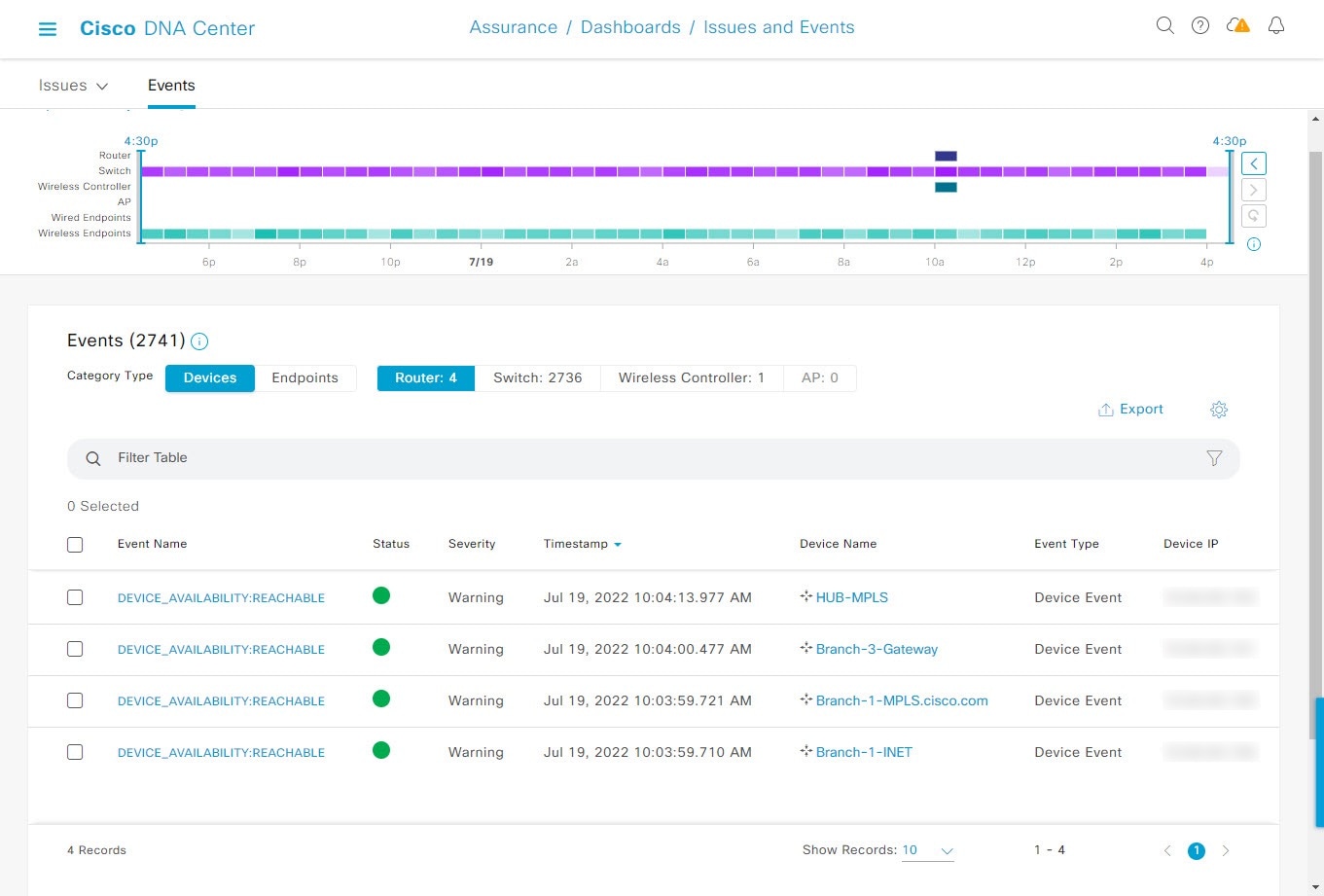Go to Dashboards in the breadcrumb
This screenshot has width=1324, height=896.
point(630,26)
